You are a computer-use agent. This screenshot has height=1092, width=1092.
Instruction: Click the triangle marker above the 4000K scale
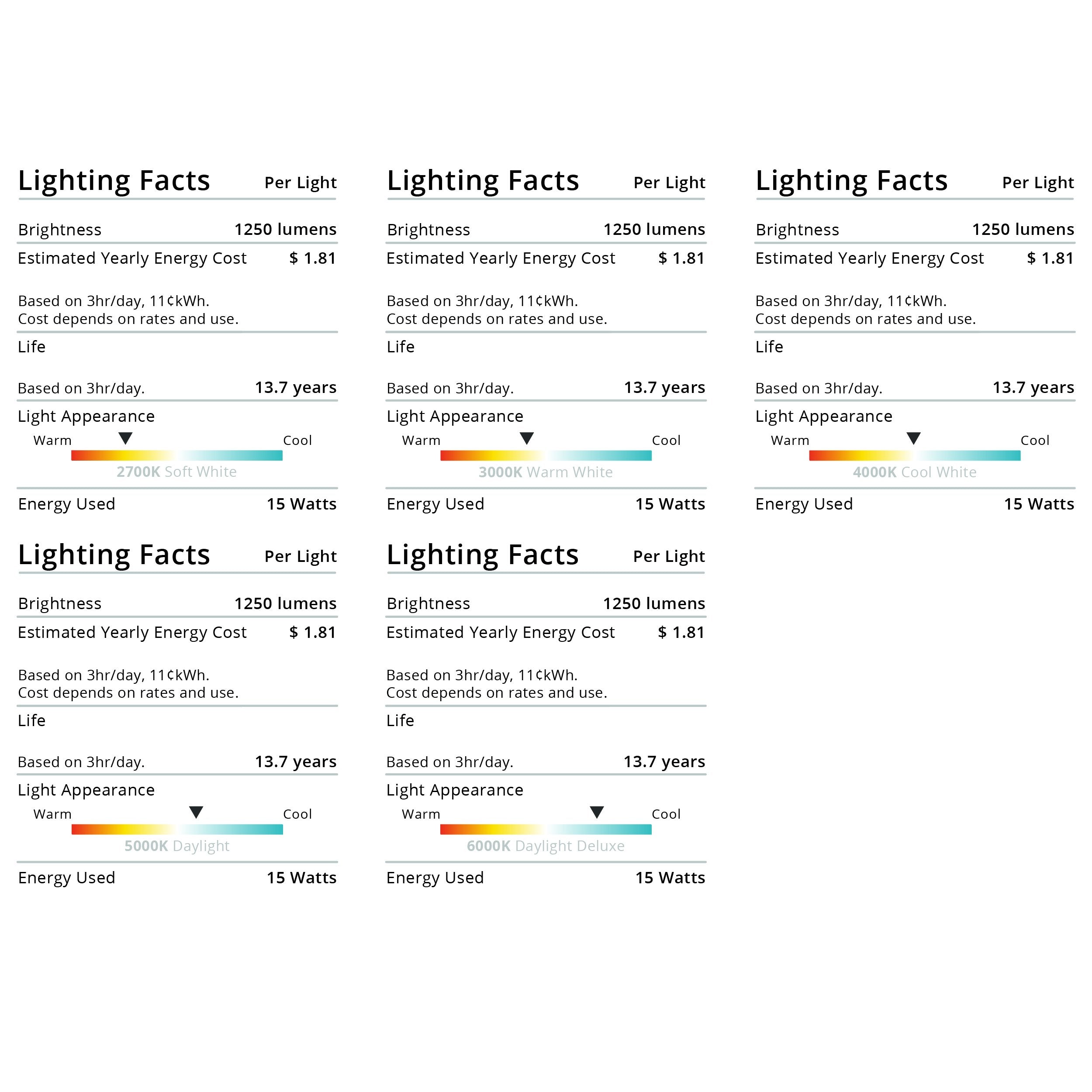(x=913, y=438)
